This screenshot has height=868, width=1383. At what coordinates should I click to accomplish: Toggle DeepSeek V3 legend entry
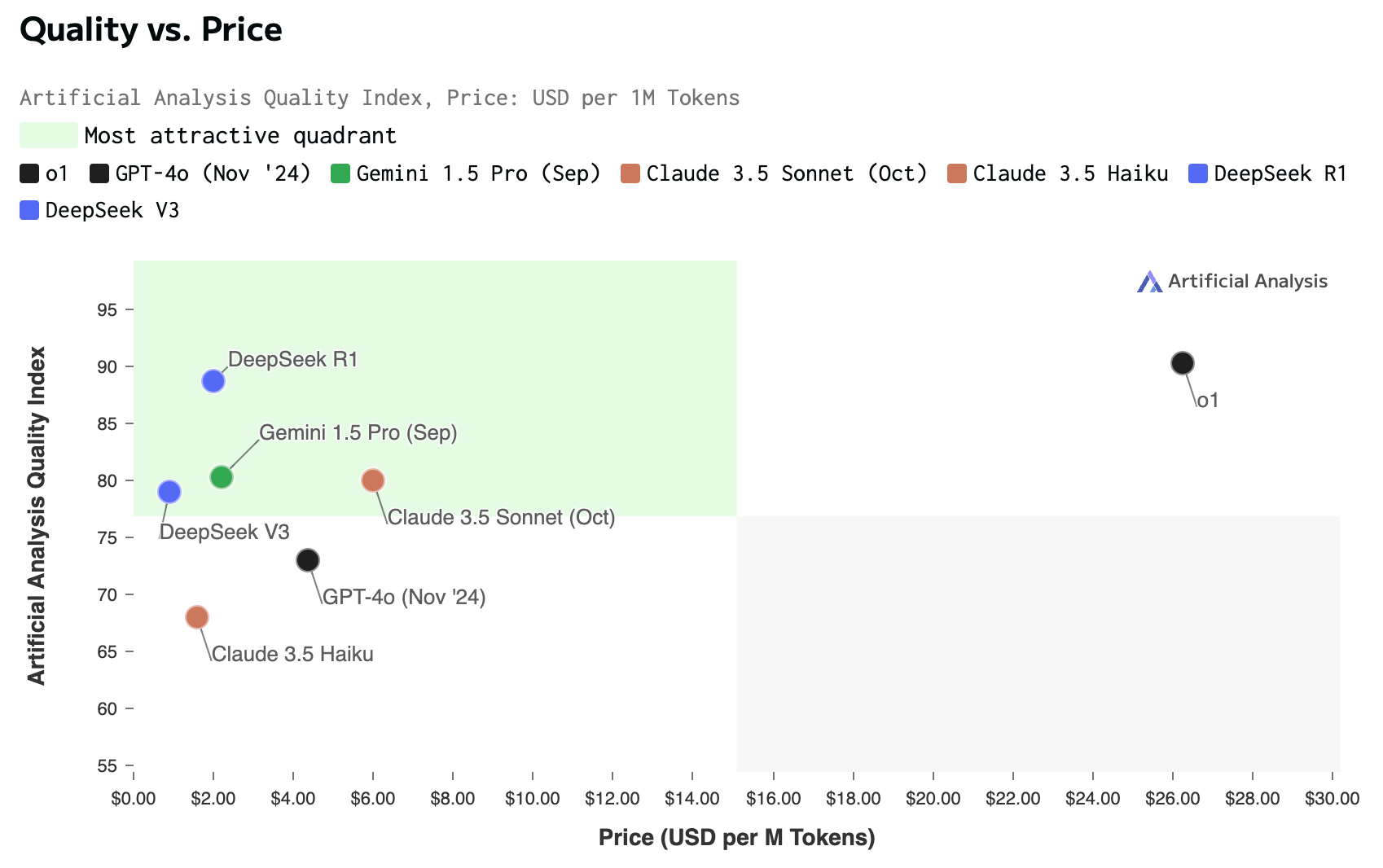point(29,210)
